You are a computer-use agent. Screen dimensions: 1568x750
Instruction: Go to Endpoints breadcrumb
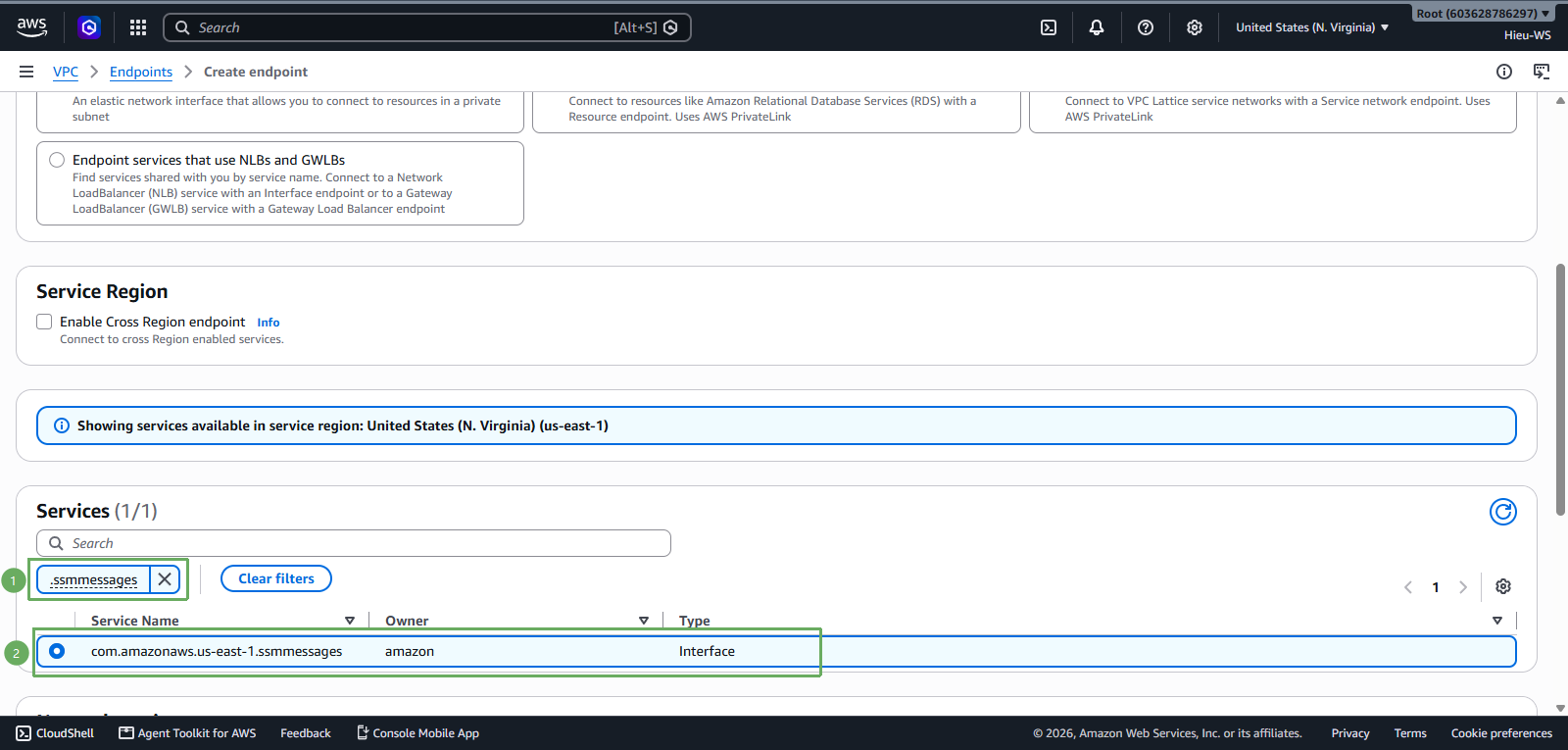(141, 72)
